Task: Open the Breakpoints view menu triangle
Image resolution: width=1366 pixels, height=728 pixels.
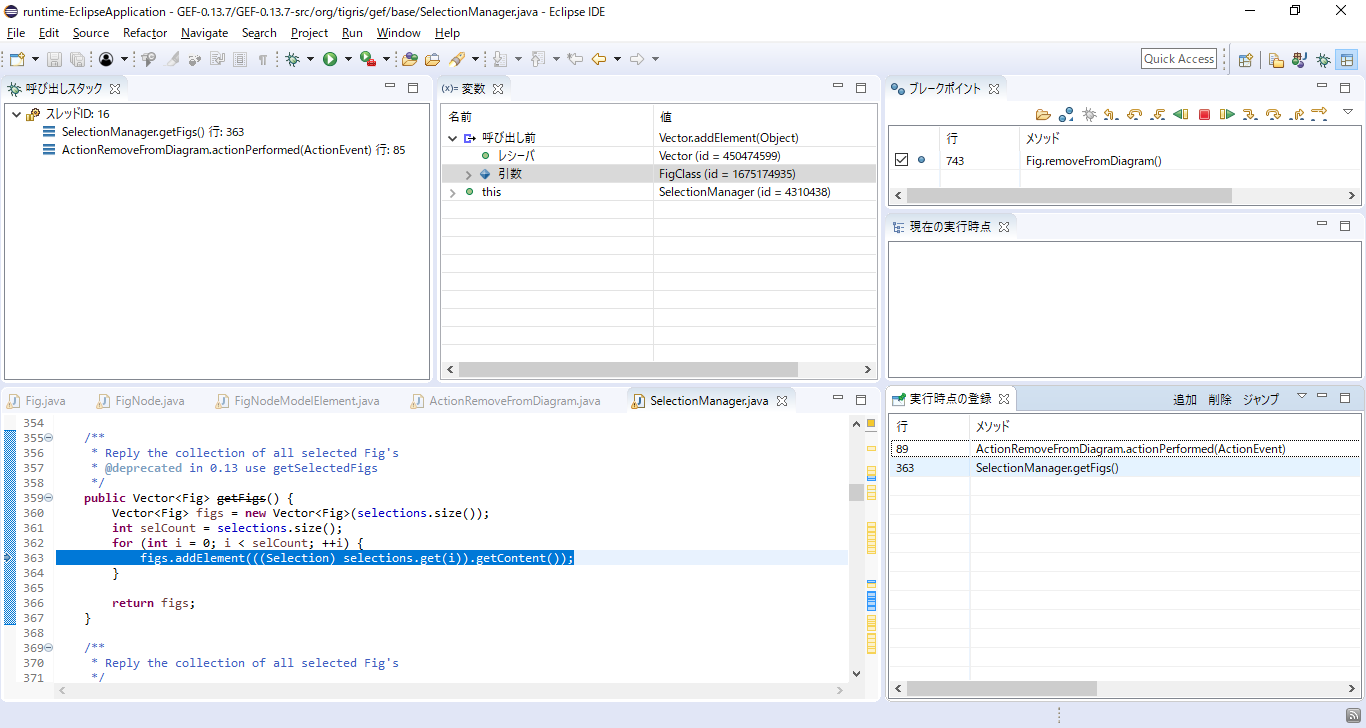Action: [x=1347, y=111]
